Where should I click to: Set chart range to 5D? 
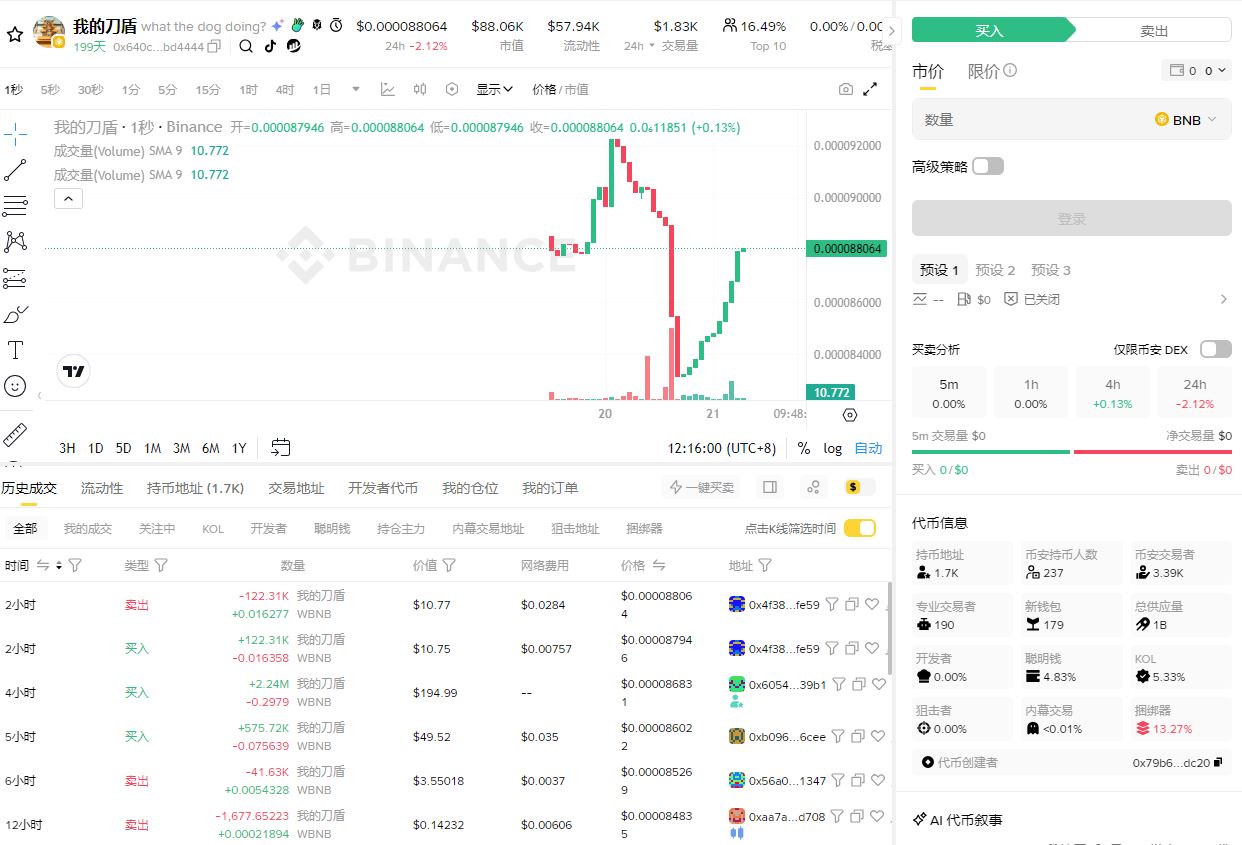tap(123, 448)
